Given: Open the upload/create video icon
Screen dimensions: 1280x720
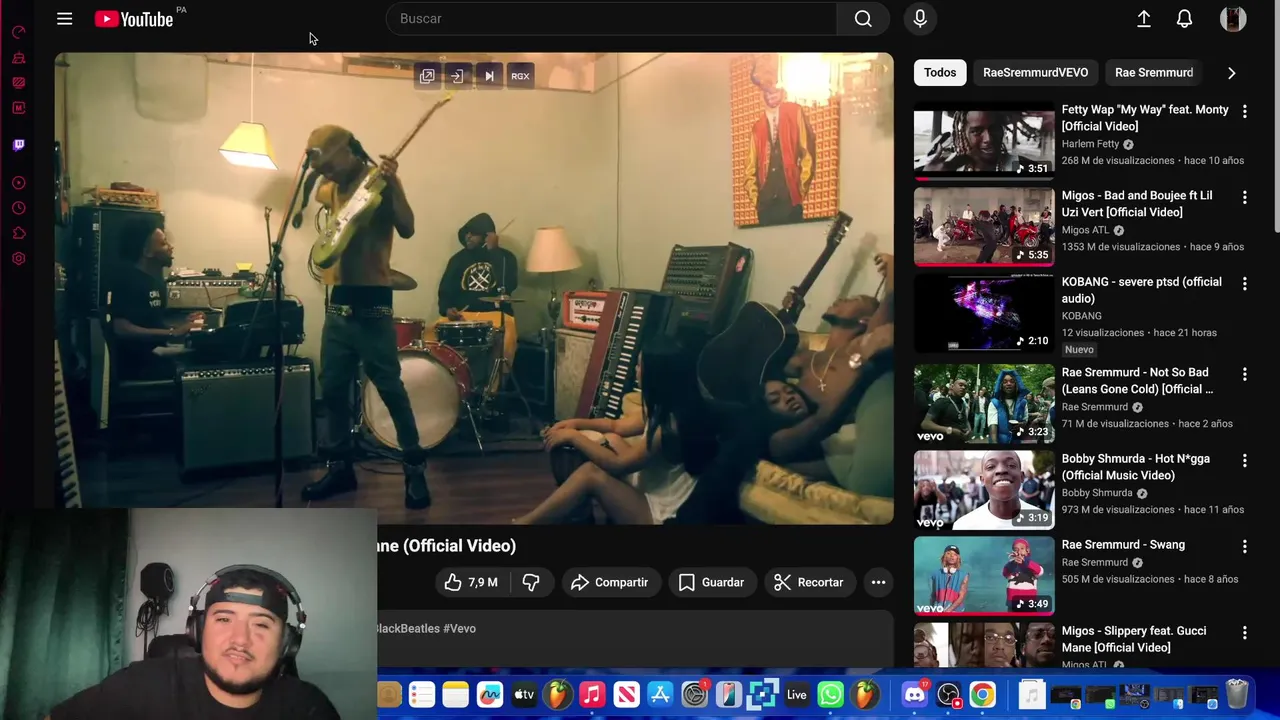Looking at the screenshot, I should (x=1144, y=18).
